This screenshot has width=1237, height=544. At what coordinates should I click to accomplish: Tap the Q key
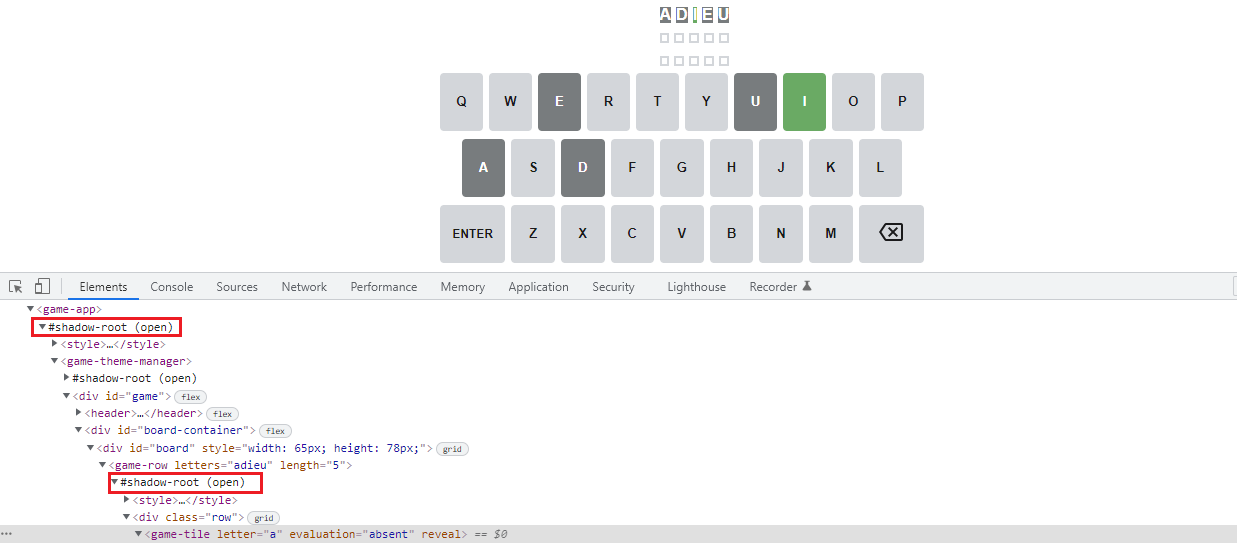(x=461, y=101)
